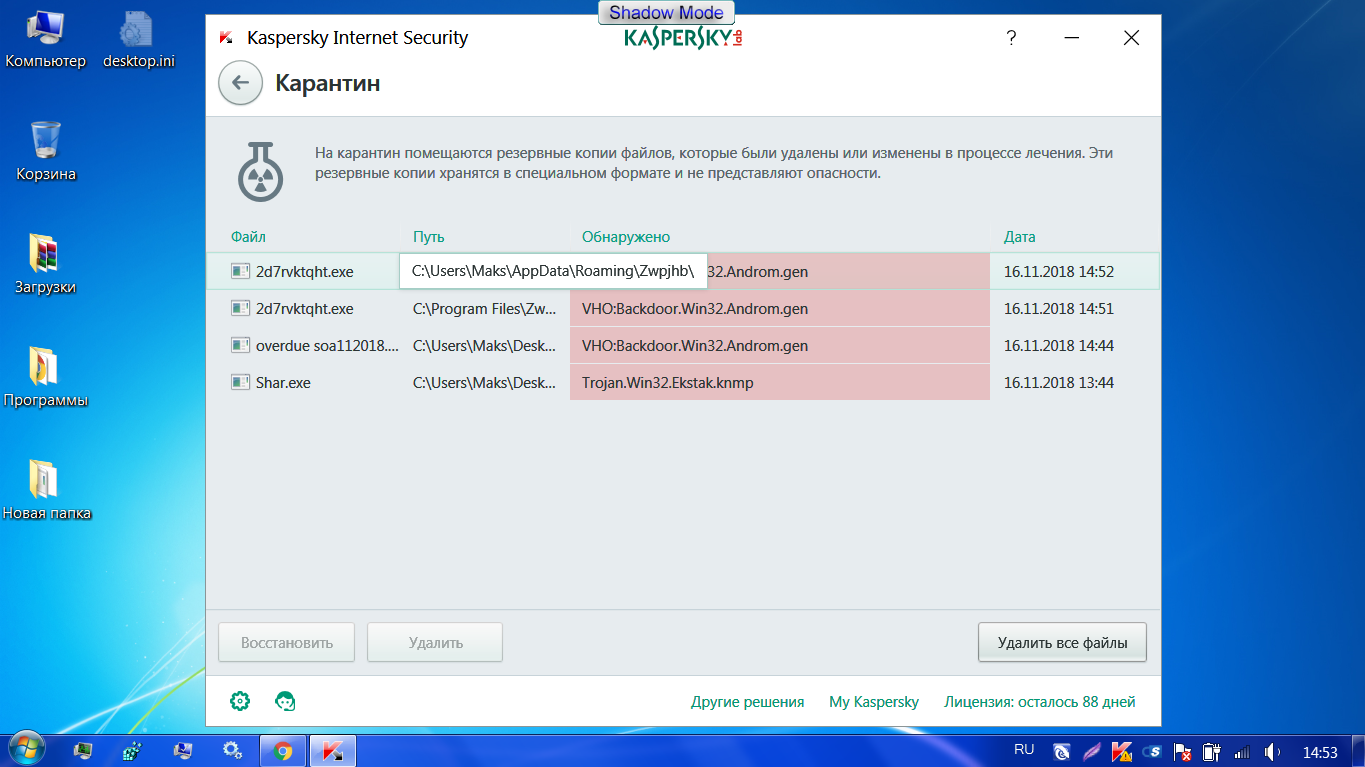Open the Корзина recycle bin
Viewport: 1365px width, 767px height.
coord(46,152)
